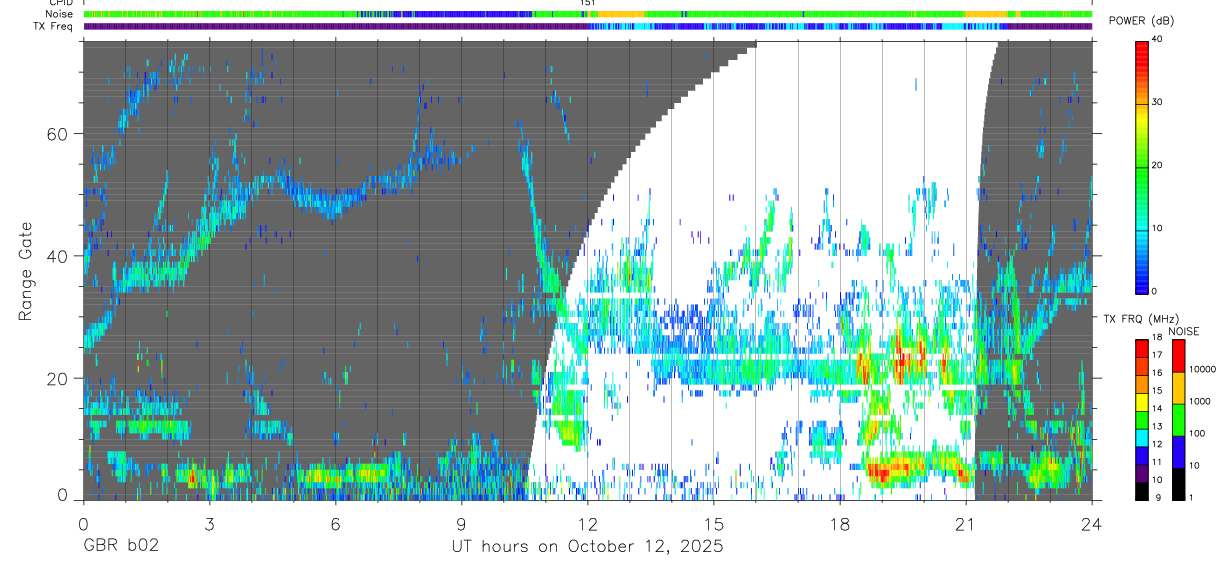Select the 13 label on TX FRQ scale
1228x567 pixels.
(1156, 426)
